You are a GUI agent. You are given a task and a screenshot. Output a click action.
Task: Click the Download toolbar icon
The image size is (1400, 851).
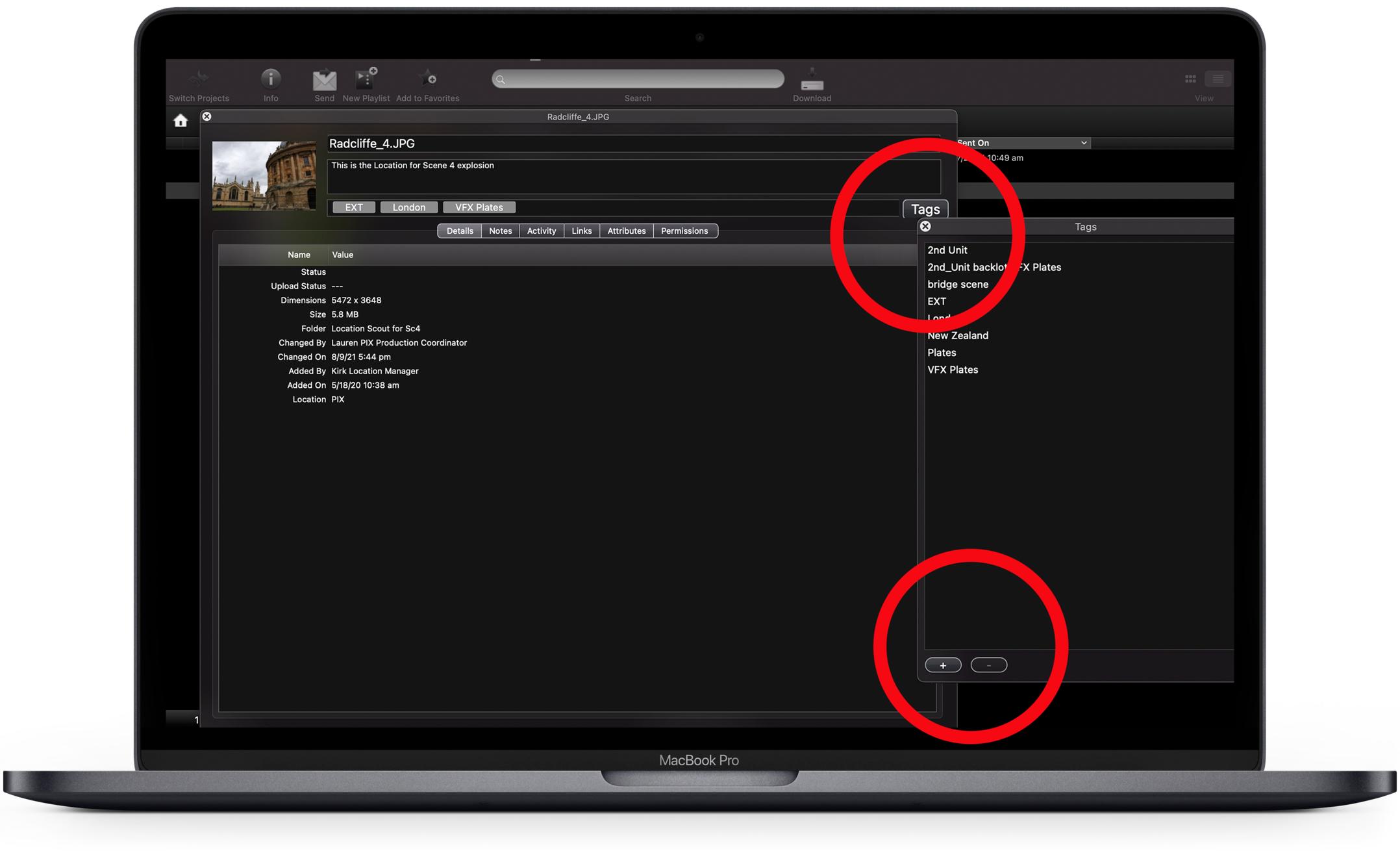point(812,81)
